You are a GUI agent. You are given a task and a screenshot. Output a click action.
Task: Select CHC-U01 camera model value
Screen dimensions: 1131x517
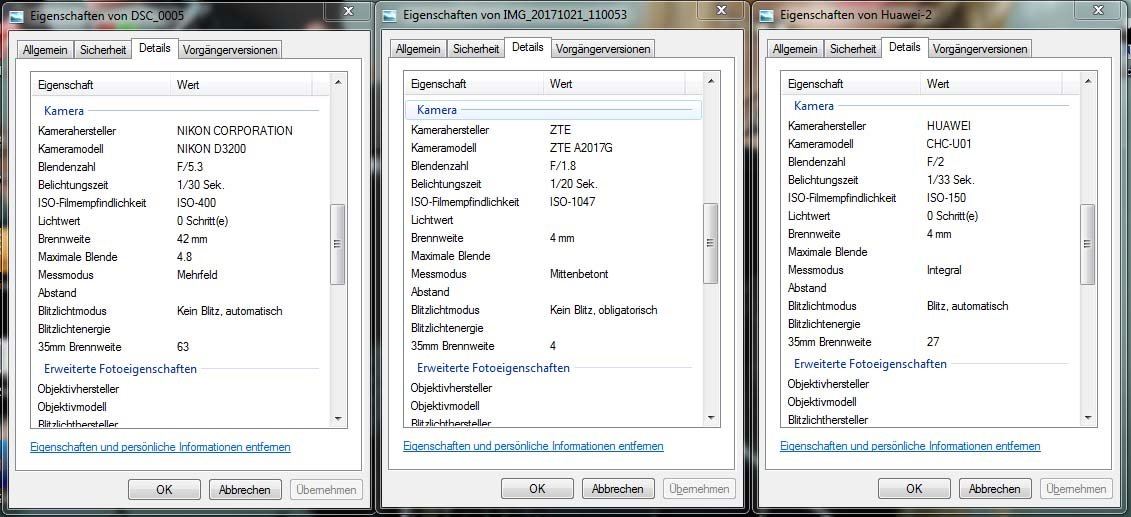[x=949, y=143]
